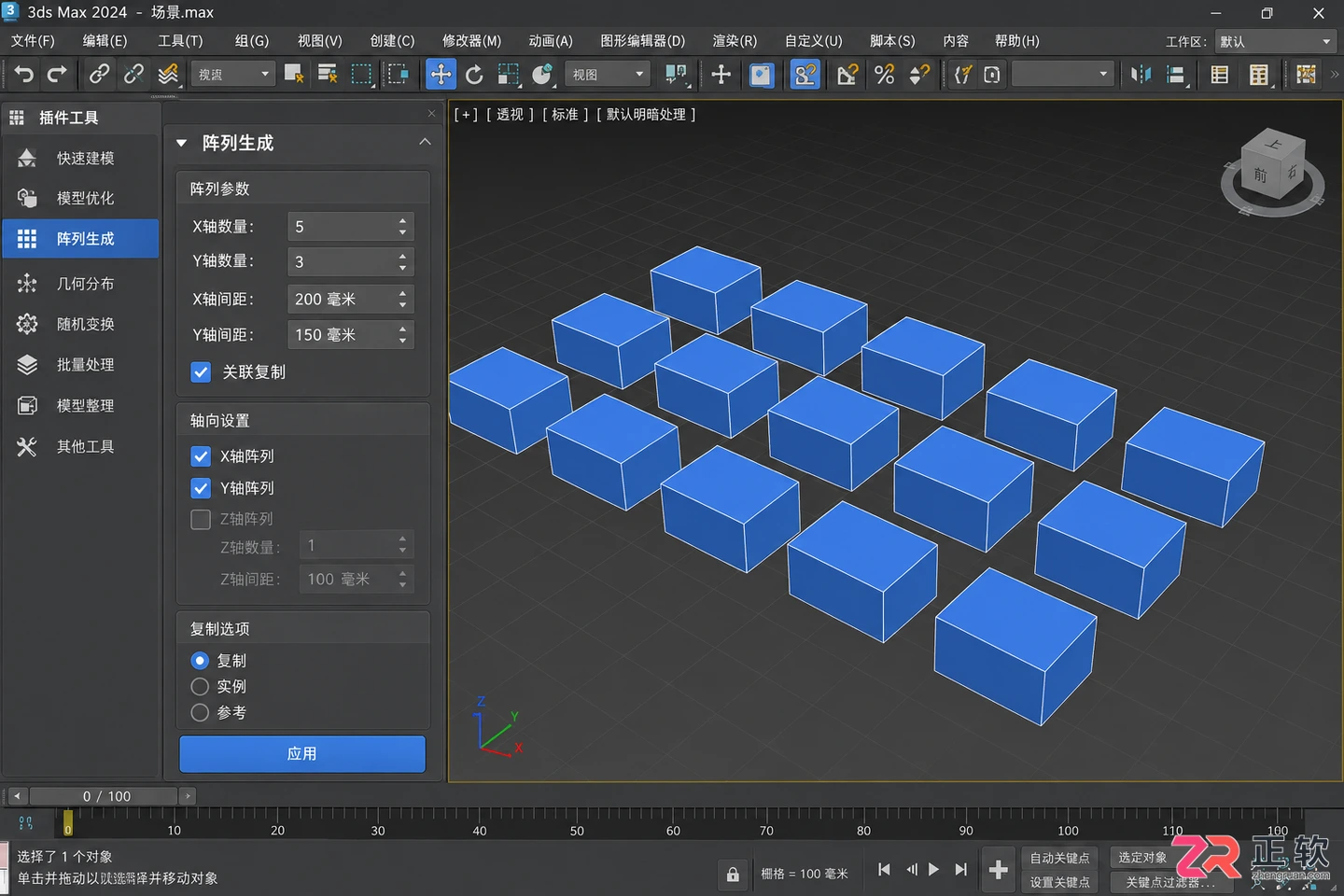Click the 透视 viewport label

click(x=510, y=115)
